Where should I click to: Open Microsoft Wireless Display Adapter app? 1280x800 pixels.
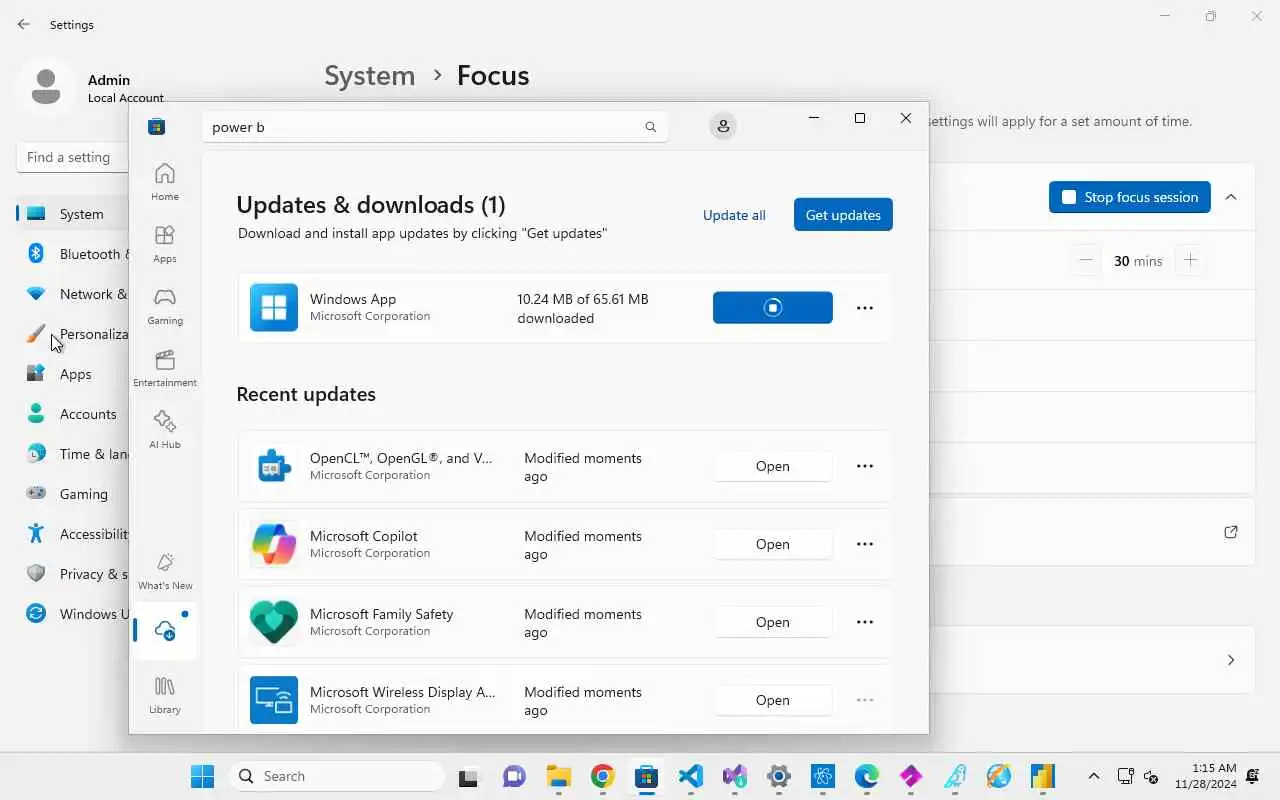[773, 700]
